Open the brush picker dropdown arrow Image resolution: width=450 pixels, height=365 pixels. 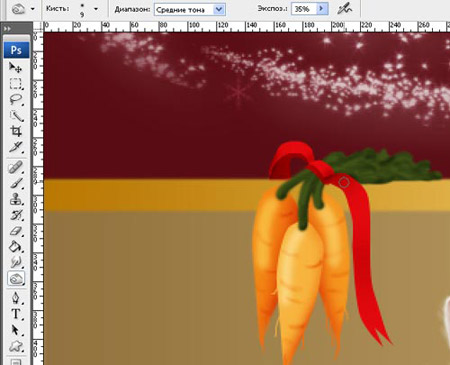[96, 9]
